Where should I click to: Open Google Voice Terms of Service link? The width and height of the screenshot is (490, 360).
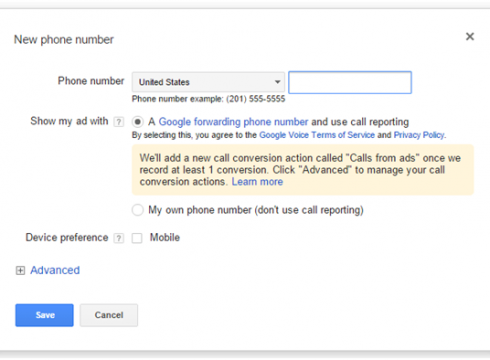[x=317, y=135]
